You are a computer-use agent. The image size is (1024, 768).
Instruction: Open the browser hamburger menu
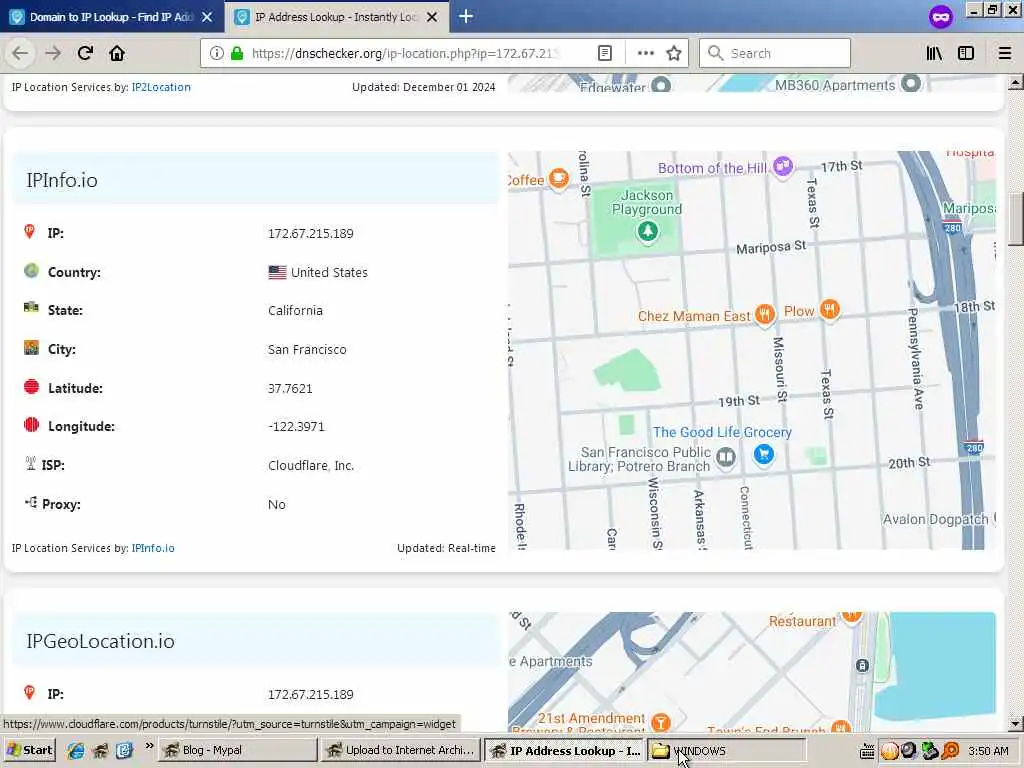pos(1005,53)
